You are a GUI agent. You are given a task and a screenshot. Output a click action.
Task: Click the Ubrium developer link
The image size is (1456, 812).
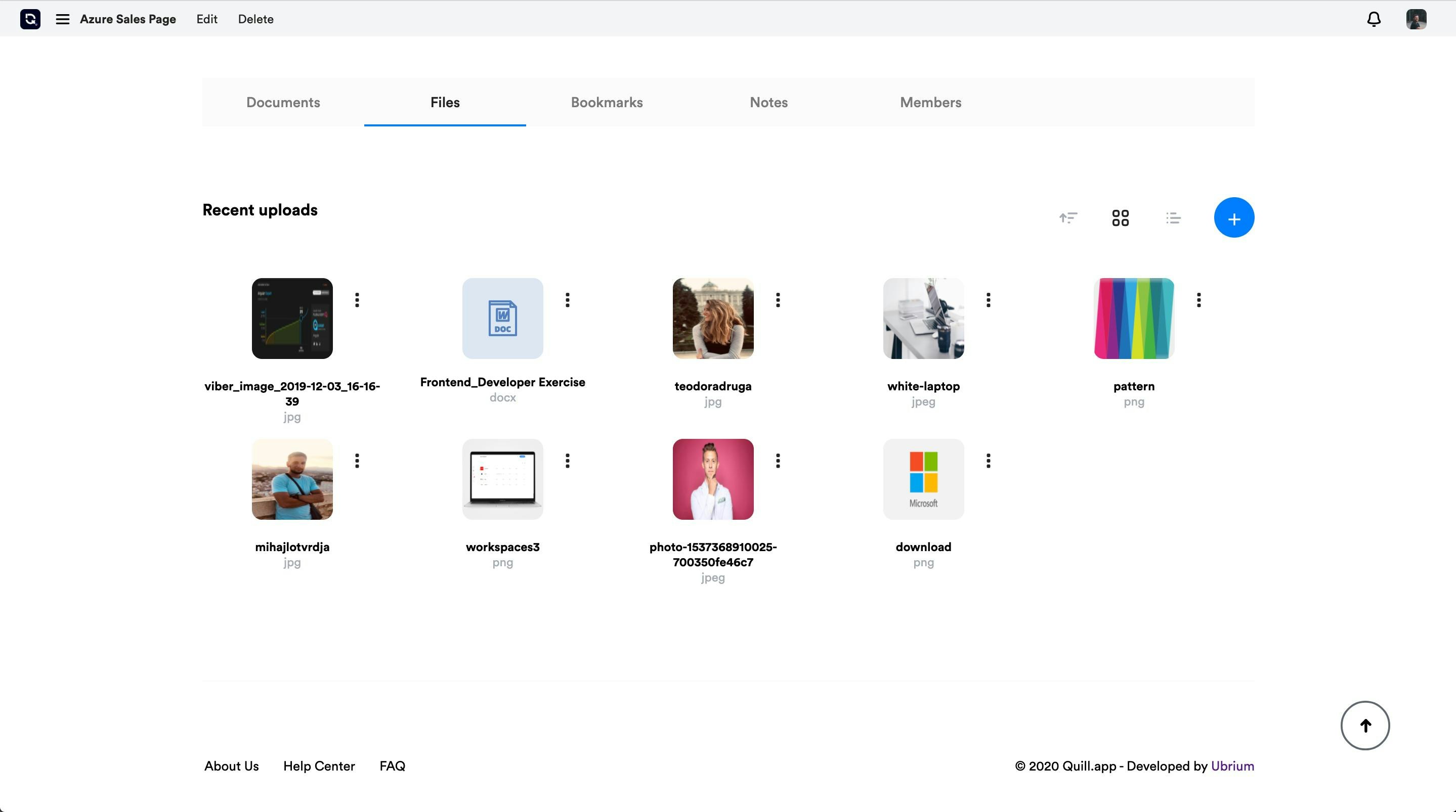click(x=1232, y=765)
